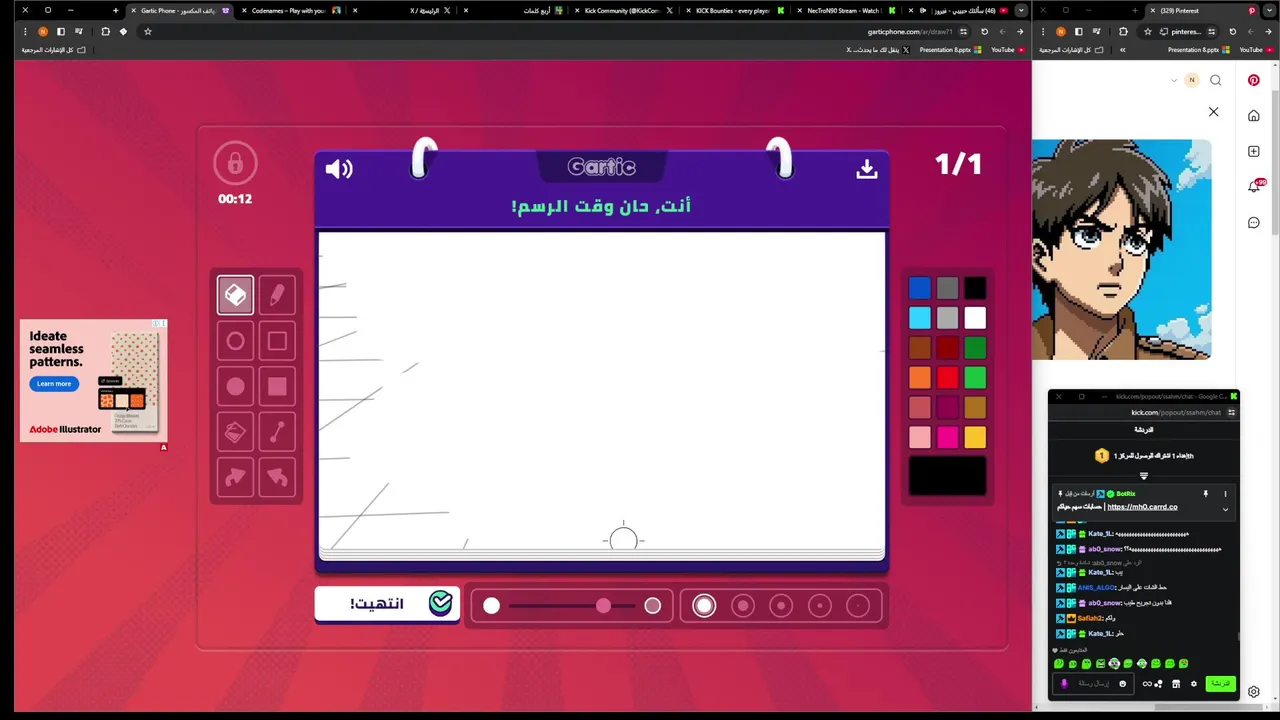Screen dimensions: 1280x720
Task: Open the mh0.carrd.co link in chat
Action: [x=1142, y=507]
